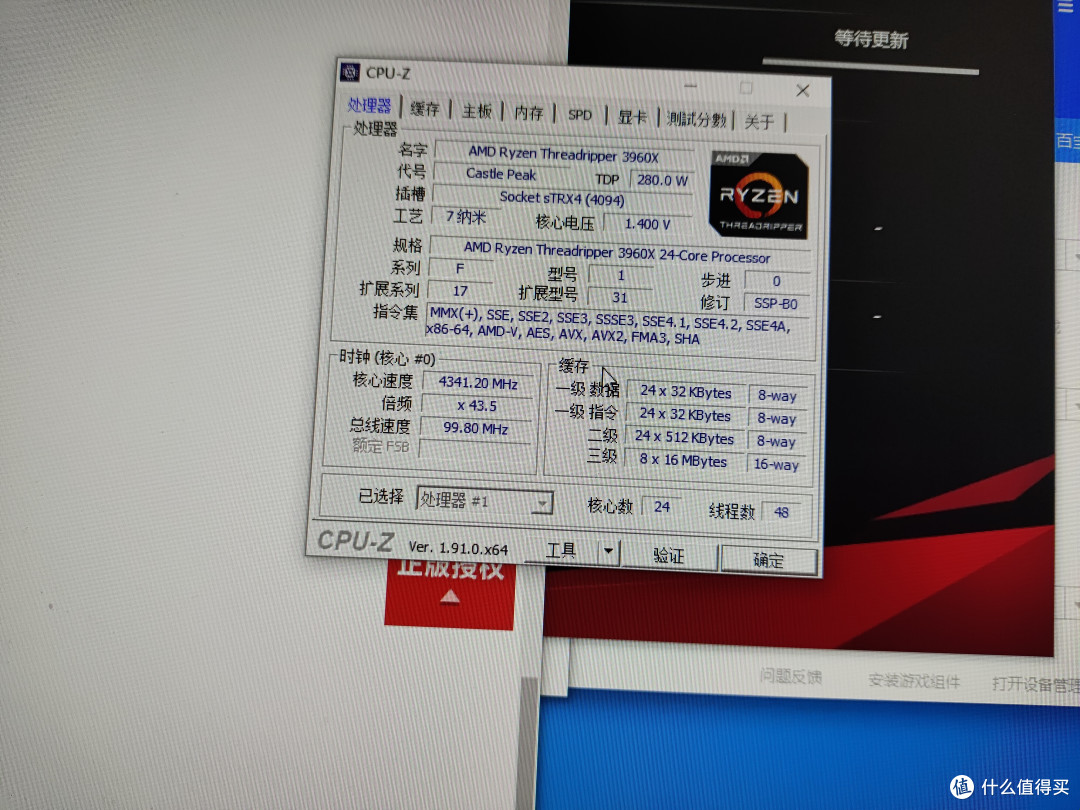The width and height of the screenshot is (1080, 810).
Task: Click the extended model value 31
Action: tap(620, 298)
